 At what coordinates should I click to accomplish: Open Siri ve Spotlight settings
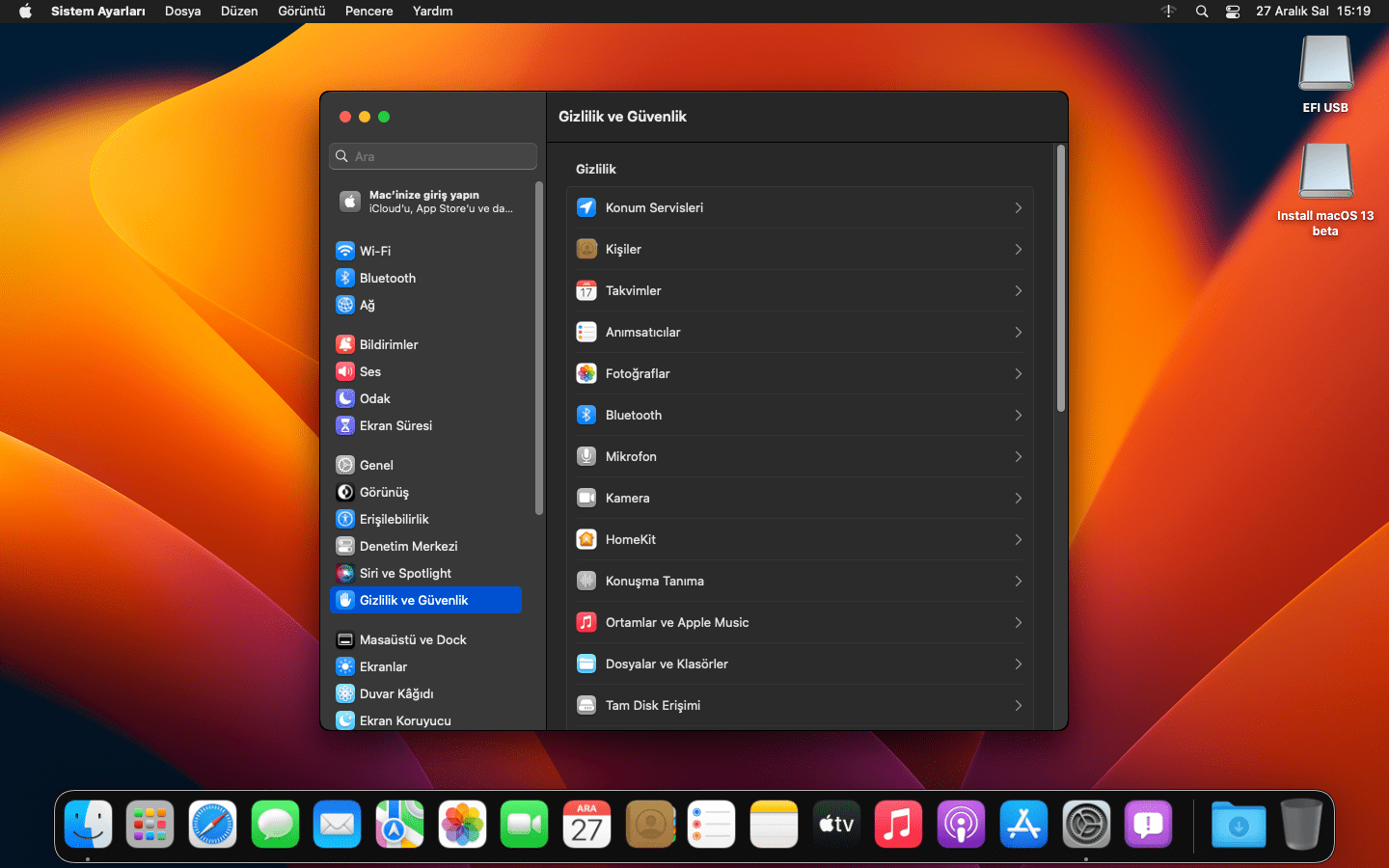[x=405, y=573]
